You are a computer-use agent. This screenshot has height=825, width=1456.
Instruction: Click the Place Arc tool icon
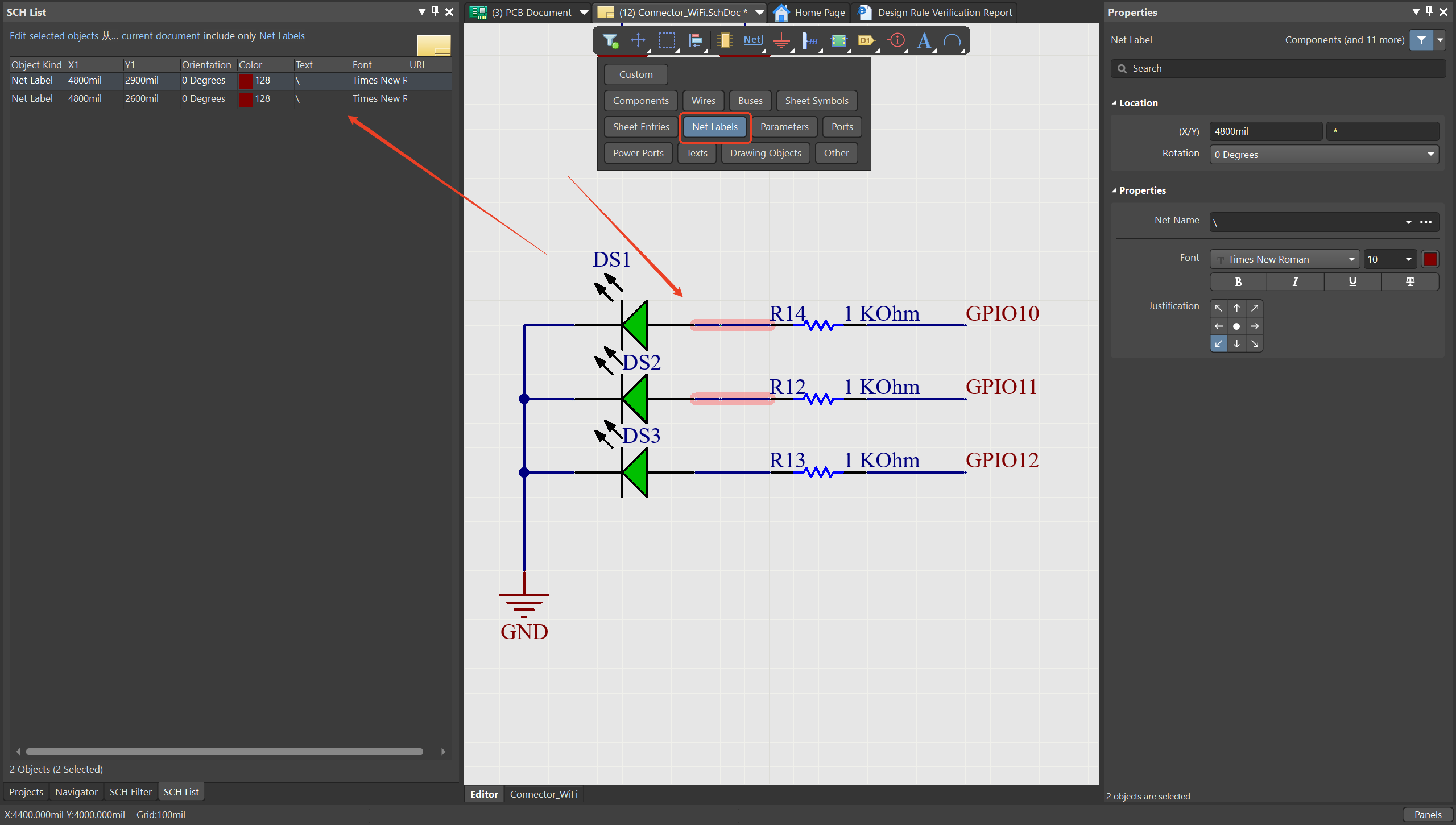point(952,40)
